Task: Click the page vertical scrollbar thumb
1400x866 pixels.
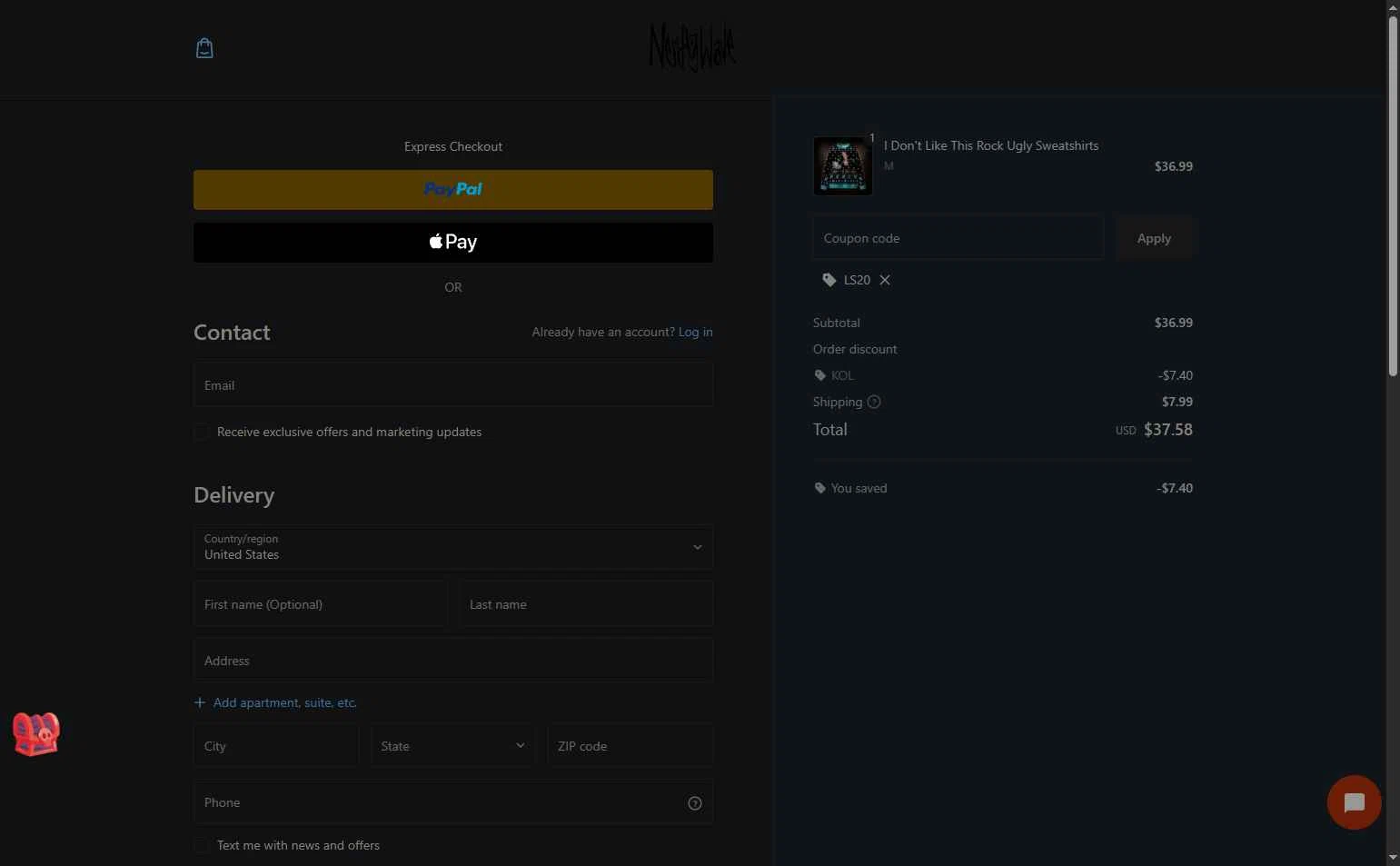Action: pyautogui.click(x=1393, y=195)
